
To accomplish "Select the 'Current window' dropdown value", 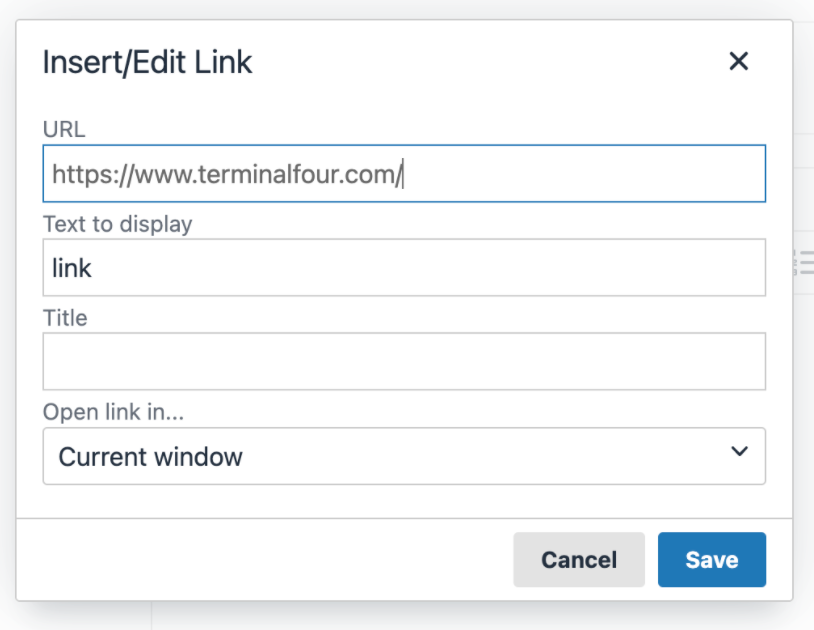I will coord(151,458).
